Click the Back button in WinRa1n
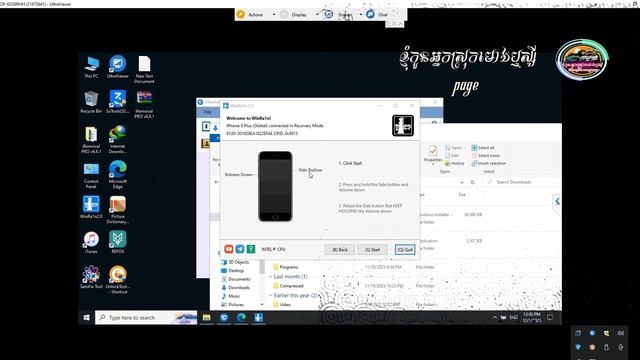640x360 pixels. click(340, 249)
